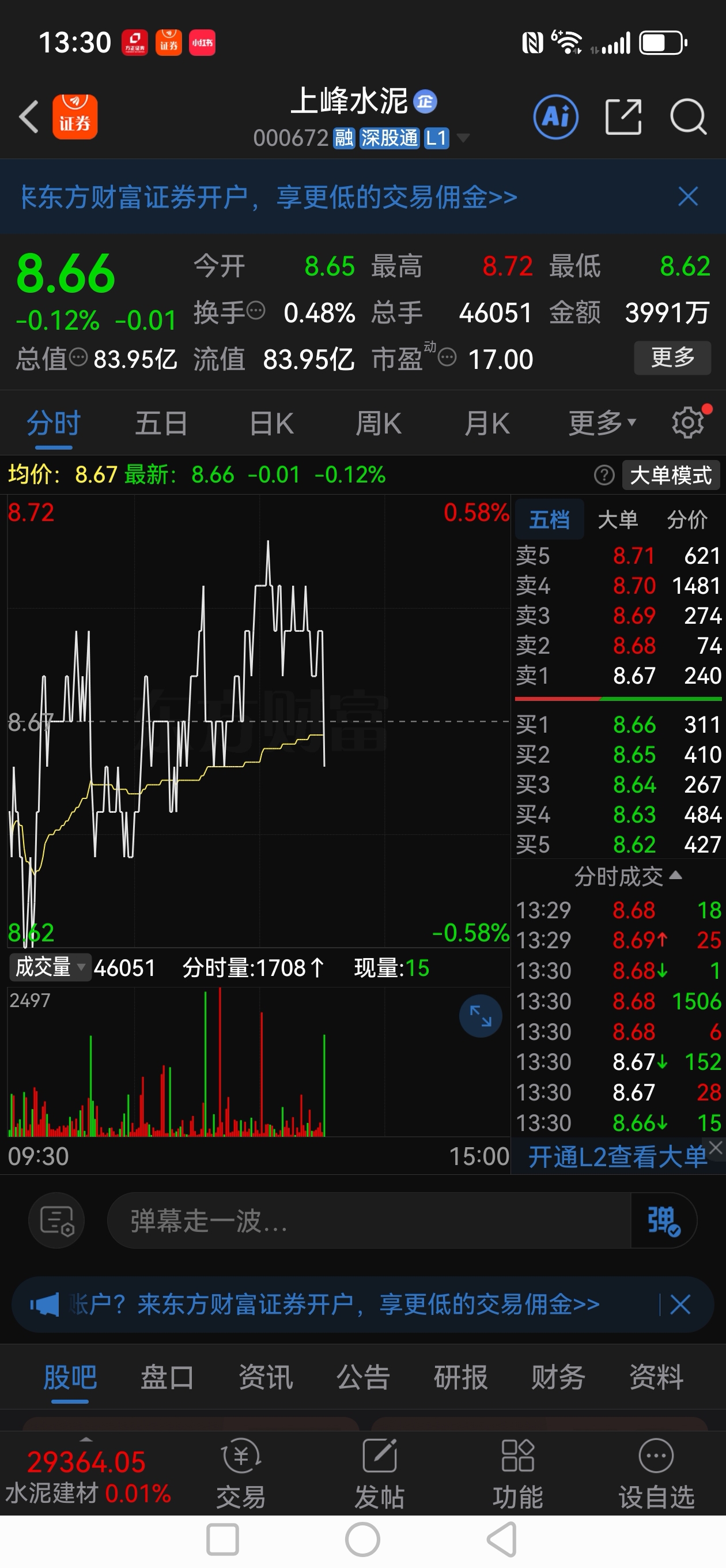The image size is (726, 1568).
Task: Open the 交易 trade icon
Action: pyautogui.click(x=241, y=1473)
